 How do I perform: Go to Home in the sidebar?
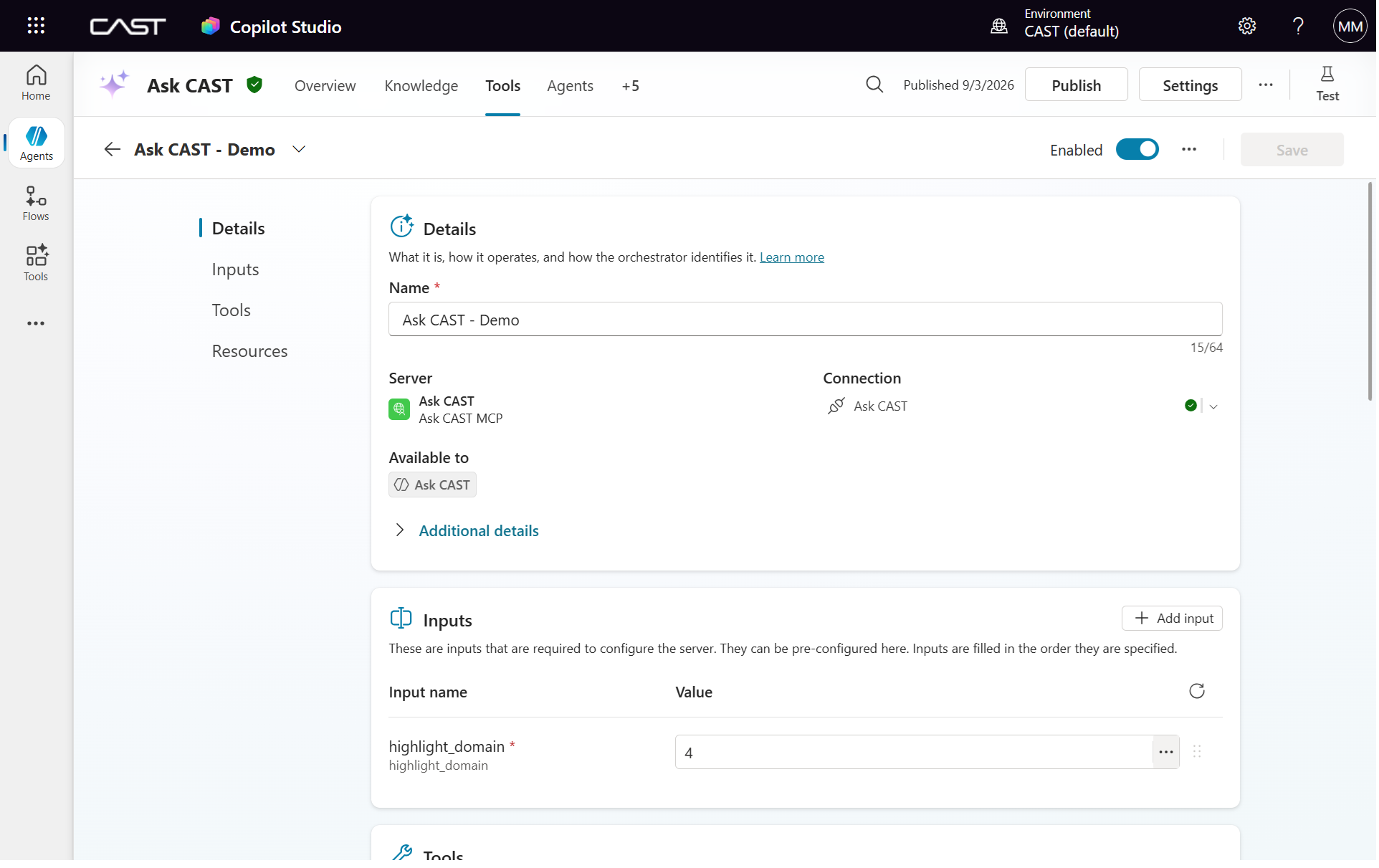click(x=36, y=83)
